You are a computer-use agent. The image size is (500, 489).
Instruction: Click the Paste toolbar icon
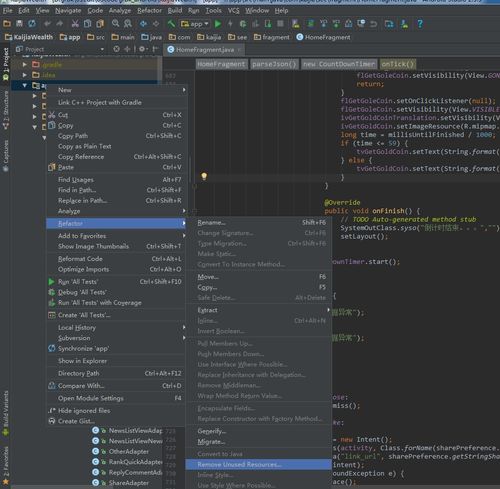pos(100,24)
